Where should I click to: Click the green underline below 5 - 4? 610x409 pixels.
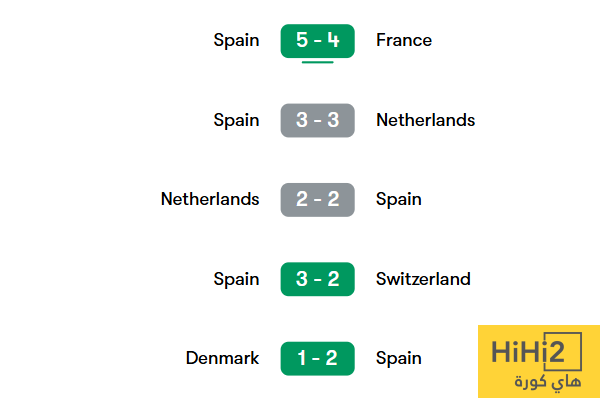[317, 62]
